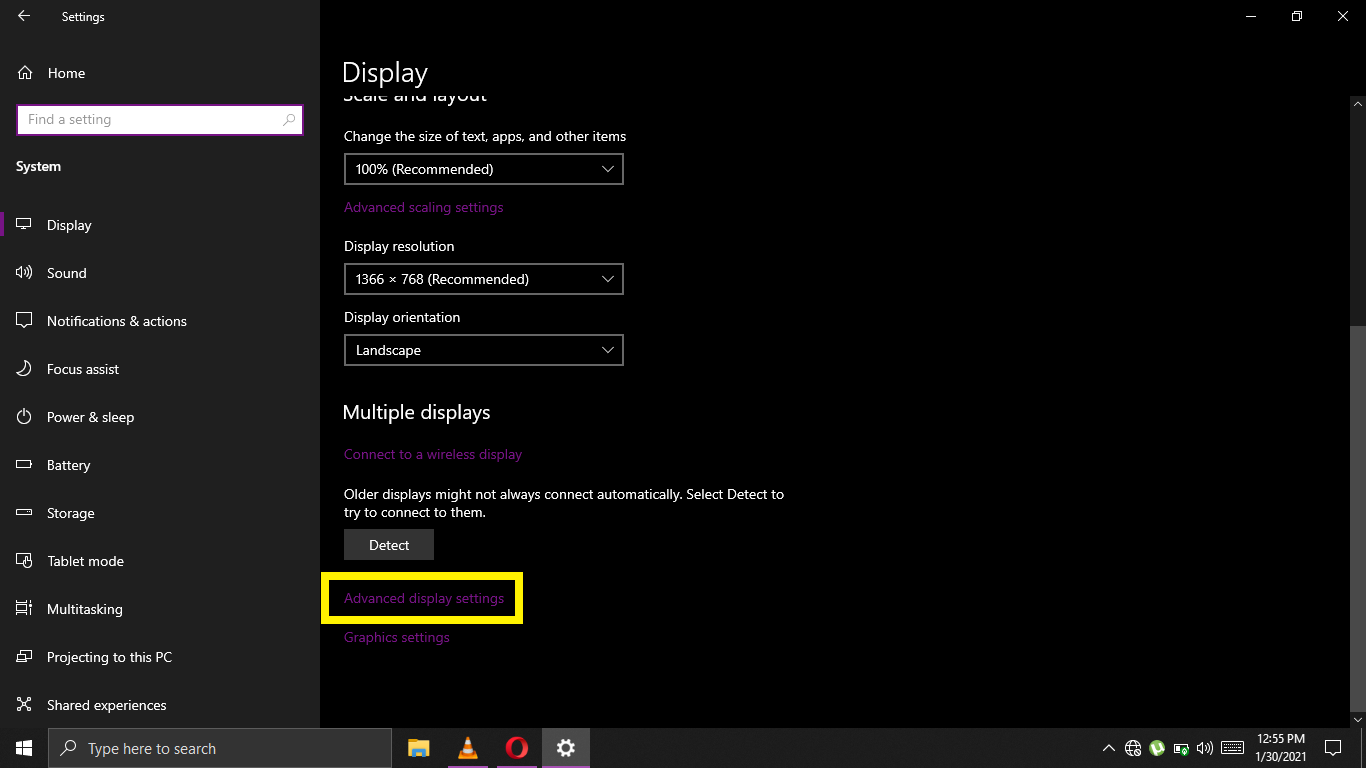1366x768 pixels.
Task: Open Notifications & actions settings
Action: point(116,320)
